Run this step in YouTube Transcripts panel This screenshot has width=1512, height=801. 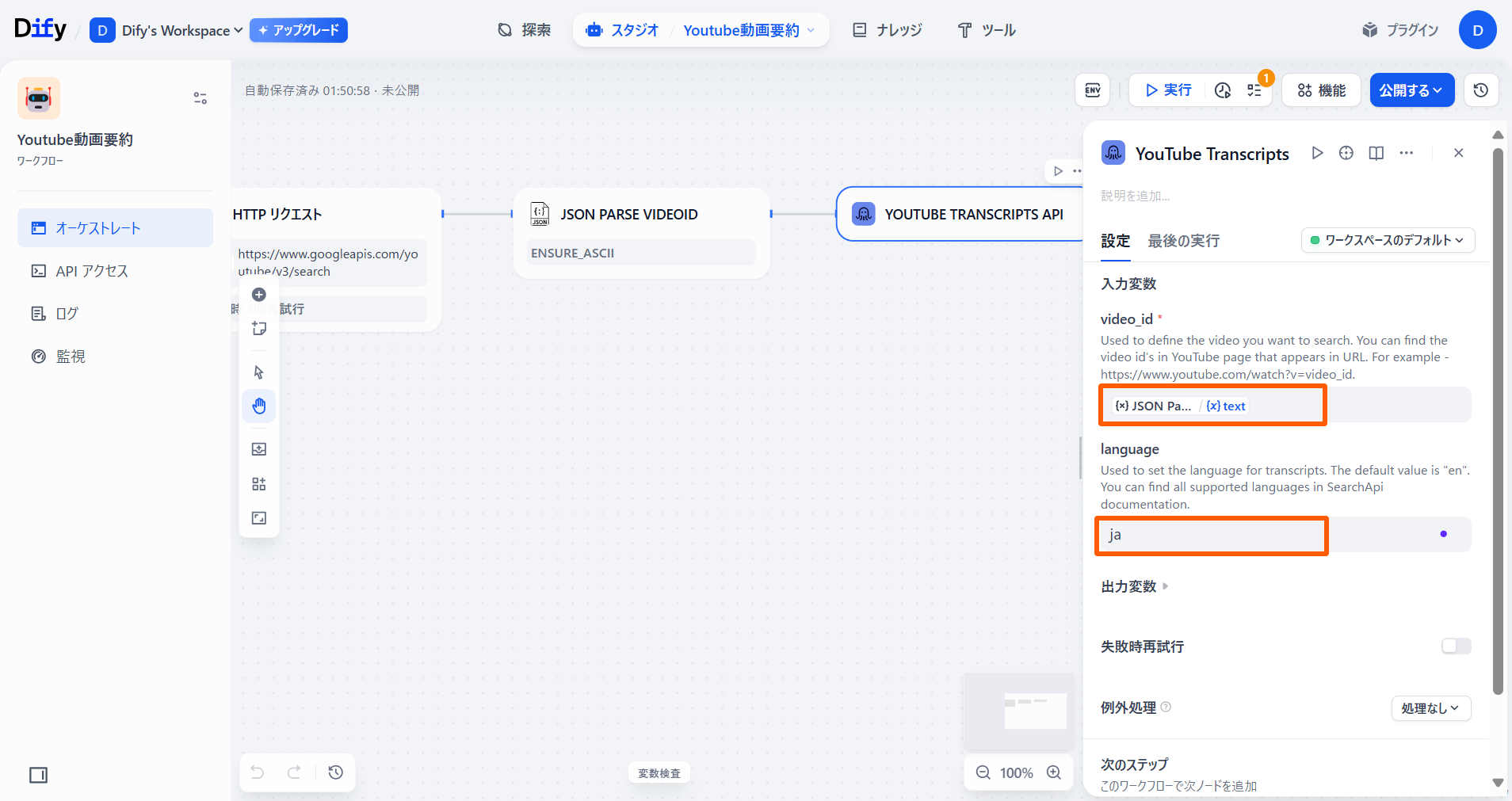pyautogui.click(x=1317, y=153)
